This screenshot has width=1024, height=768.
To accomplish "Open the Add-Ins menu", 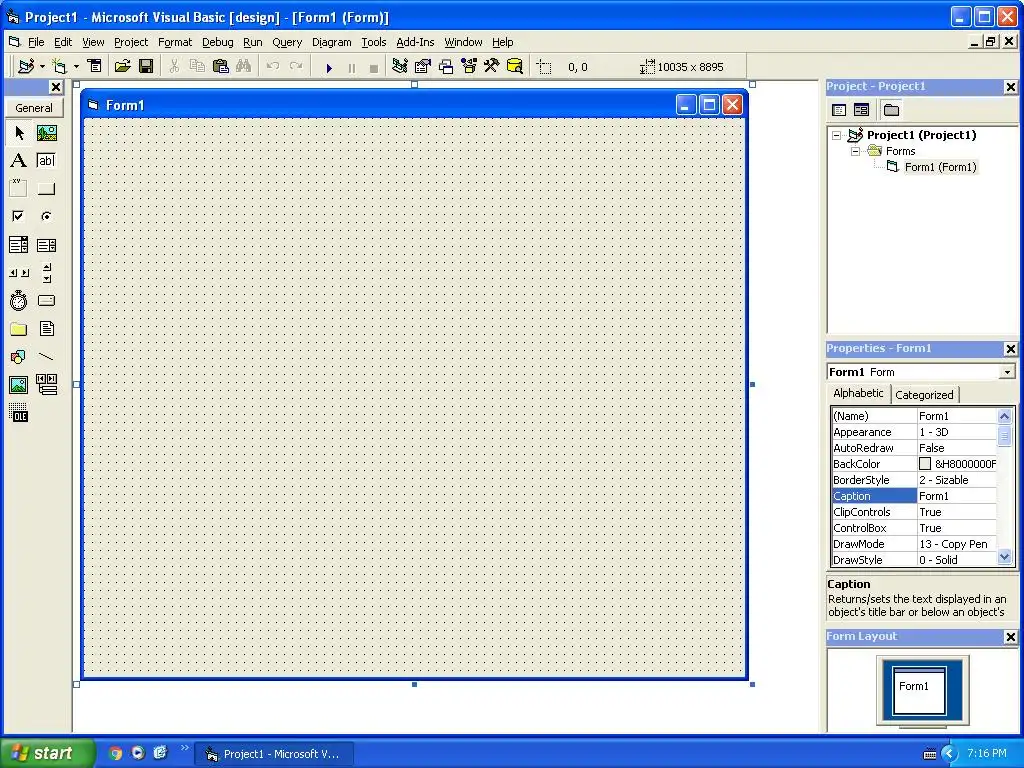I will pyautogui.click(x=415, y=42).
